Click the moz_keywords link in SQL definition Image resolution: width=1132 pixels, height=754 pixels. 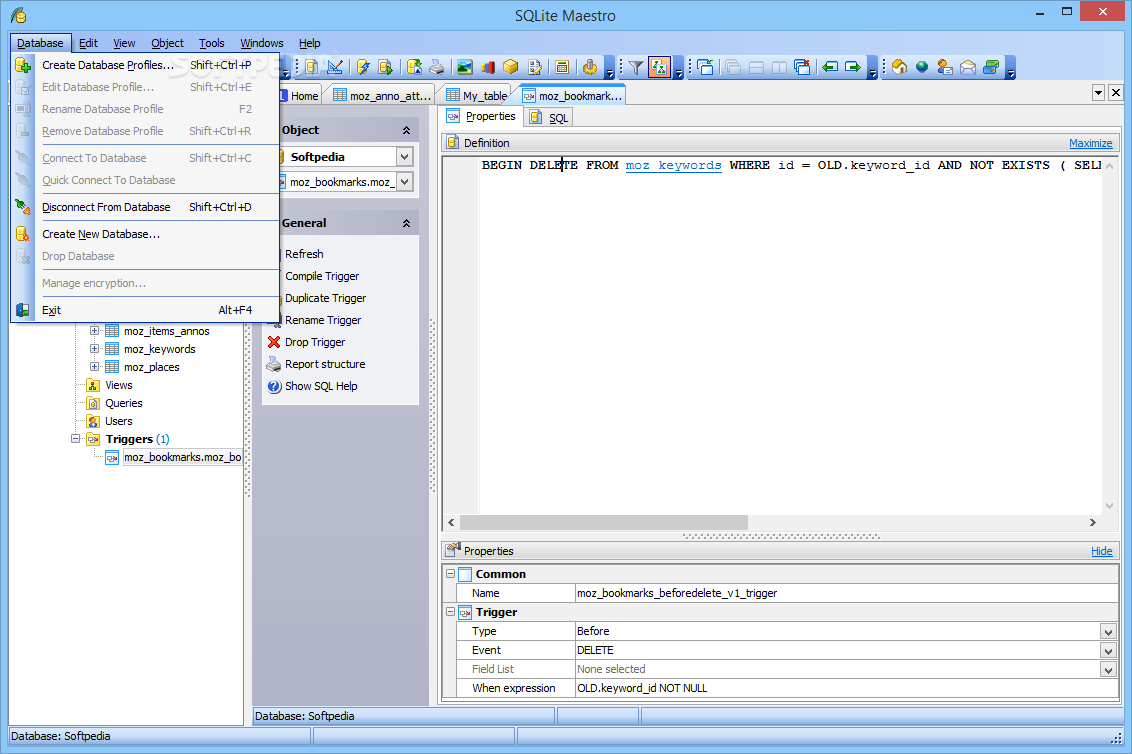coord(673,165)
